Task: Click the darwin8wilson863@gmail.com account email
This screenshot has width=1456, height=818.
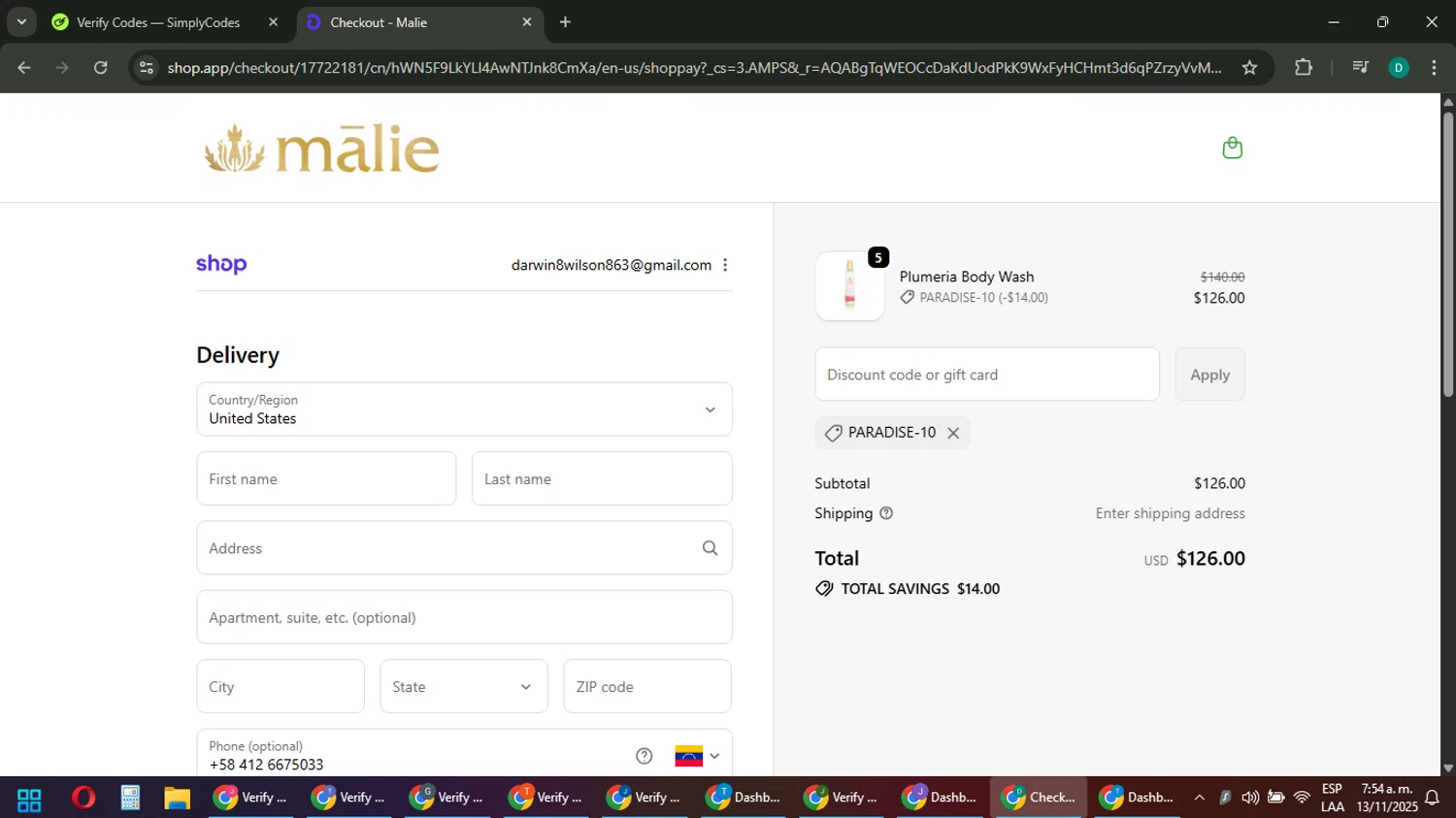Action: tap(612, 265)
